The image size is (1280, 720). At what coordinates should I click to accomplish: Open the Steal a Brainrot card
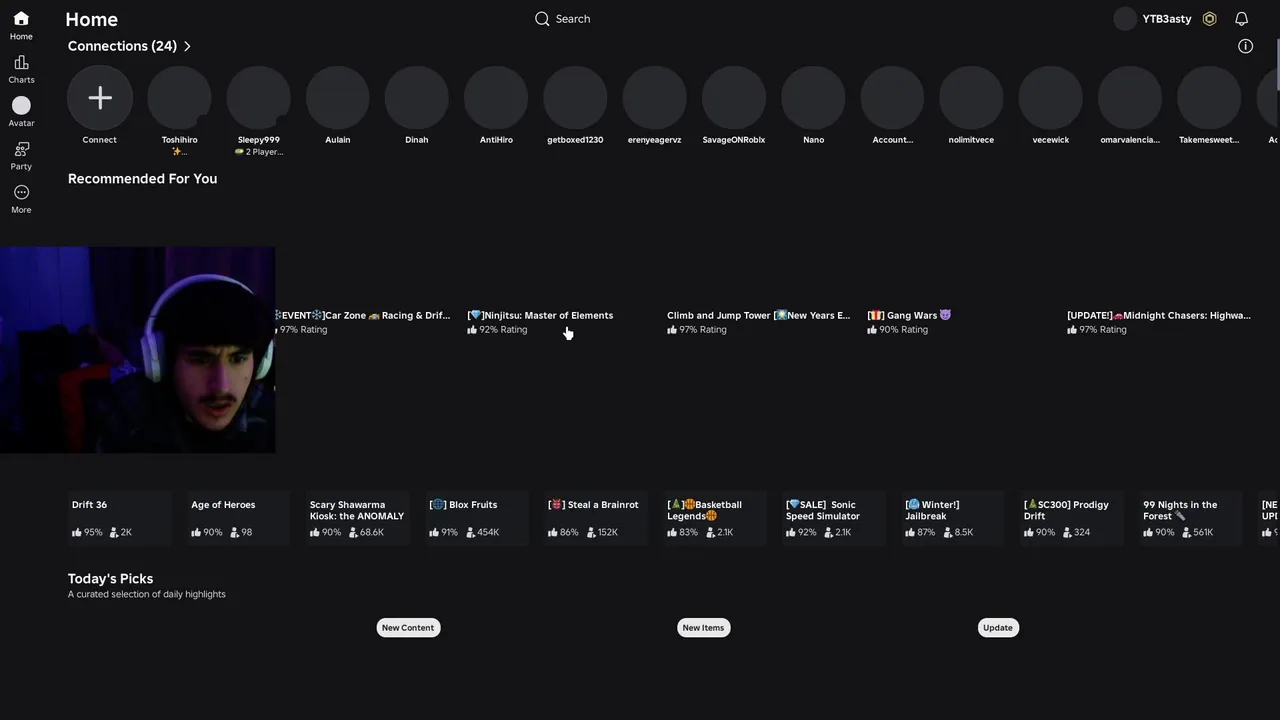click(596, 518)
